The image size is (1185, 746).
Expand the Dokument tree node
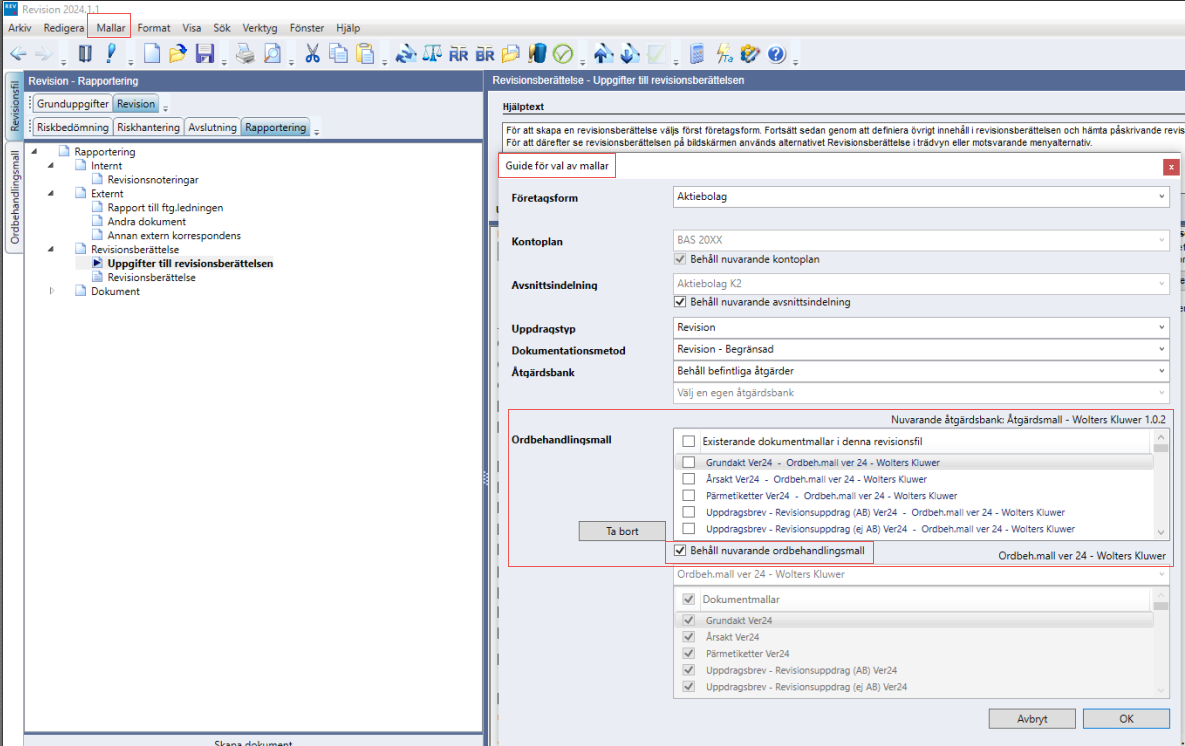(51, 291)
